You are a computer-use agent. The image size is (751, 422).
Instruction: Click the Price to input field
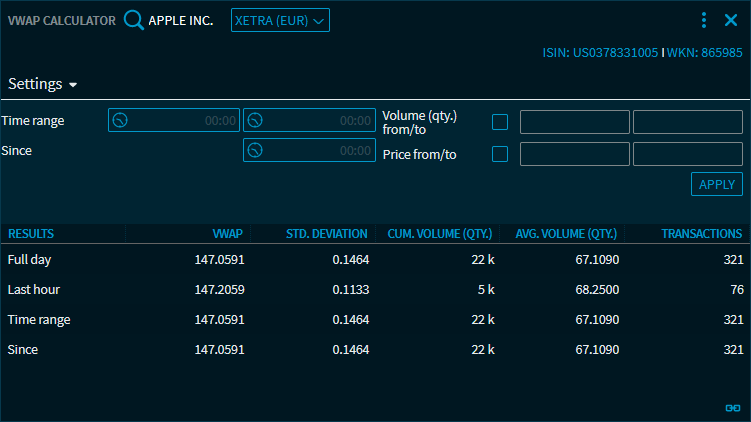pyautogui.click(x=687, y=154)
